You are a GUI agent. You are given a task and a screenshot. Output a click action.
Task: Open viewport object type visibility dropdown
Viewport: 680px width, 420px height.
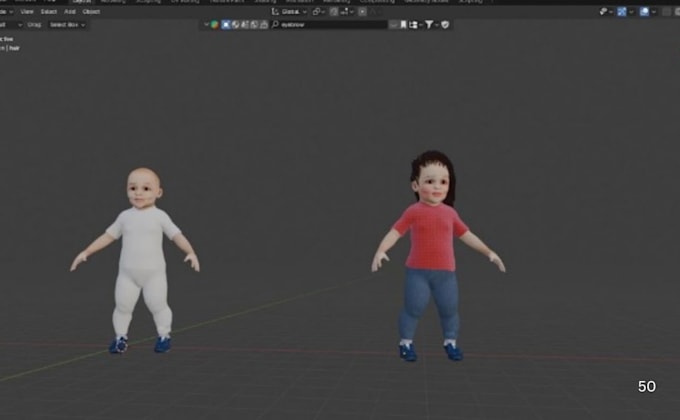606,12
